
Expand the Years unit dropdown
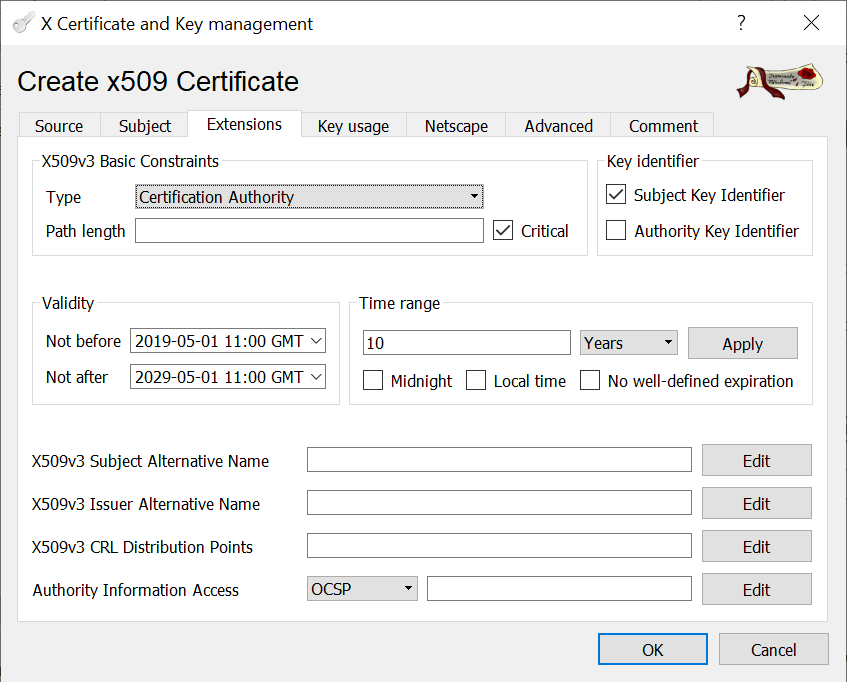pyautogui.click(x=628, y=343)
